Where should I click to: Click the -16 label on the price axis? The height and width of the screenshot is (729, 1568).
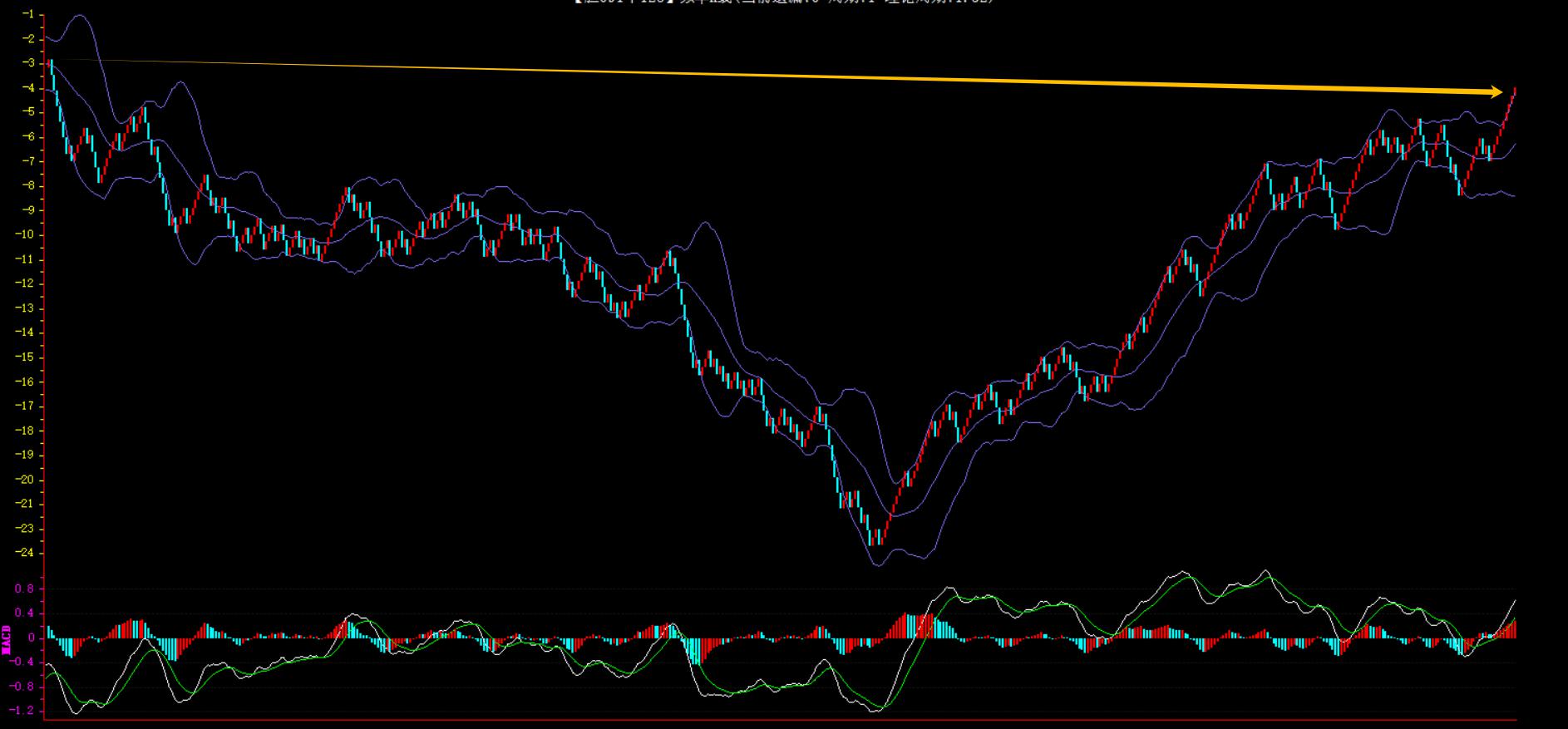25,382
